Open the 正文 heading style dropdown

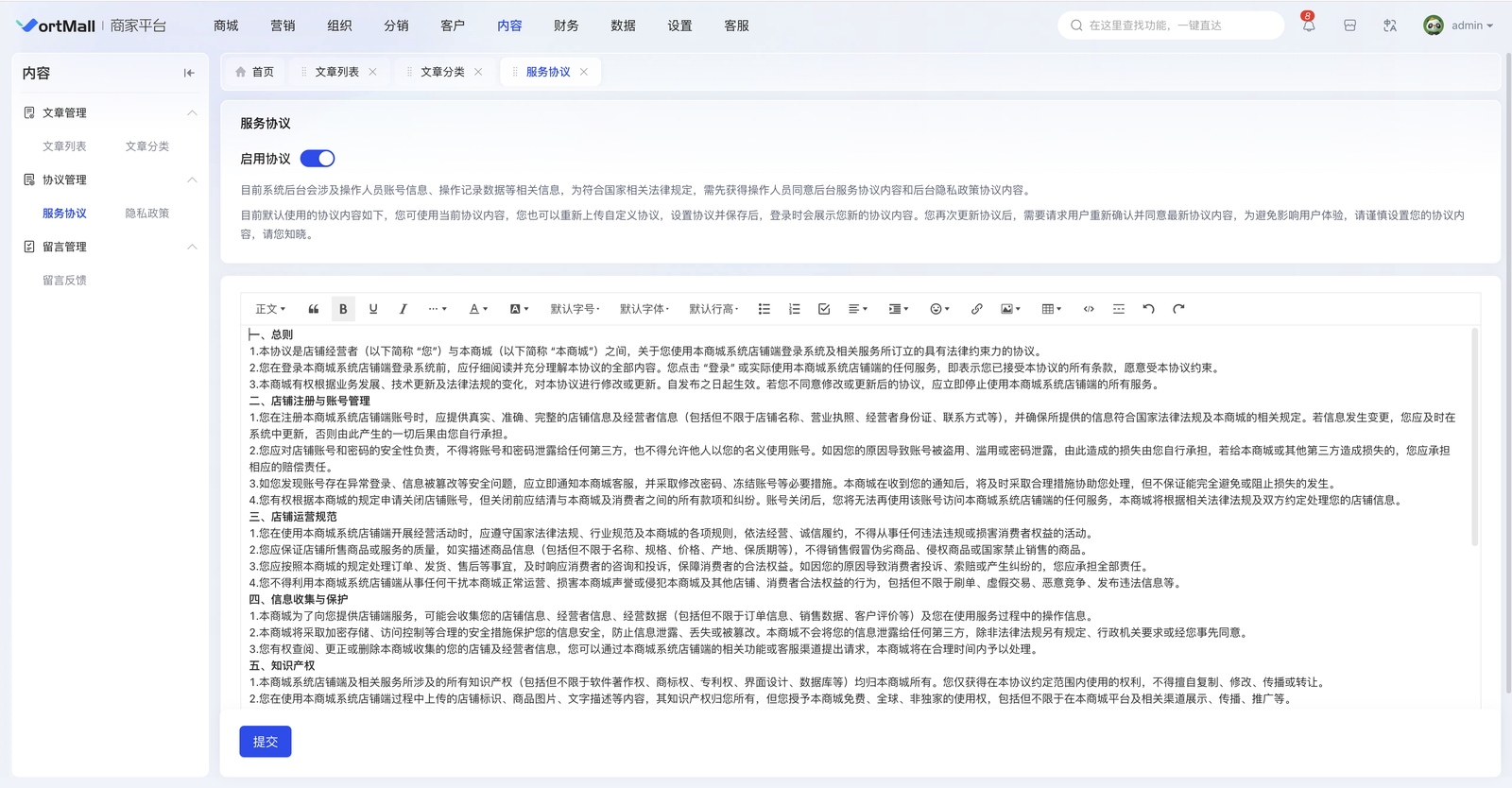click(270, 309)
